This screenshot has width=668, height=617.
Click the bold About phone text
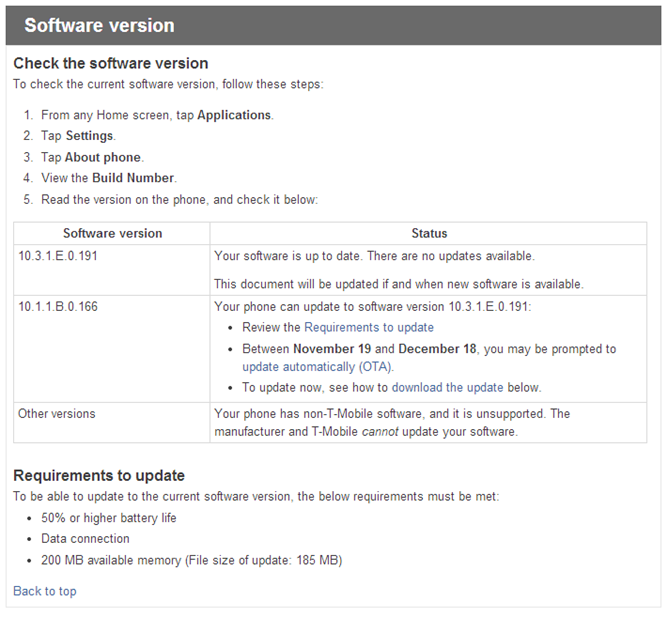pyautogui.click(x=103, y=157)
